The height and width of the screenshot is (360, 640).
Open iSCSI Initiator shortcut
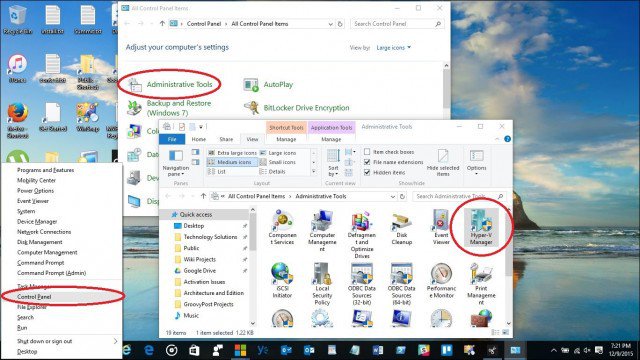(x=282, y=281)
